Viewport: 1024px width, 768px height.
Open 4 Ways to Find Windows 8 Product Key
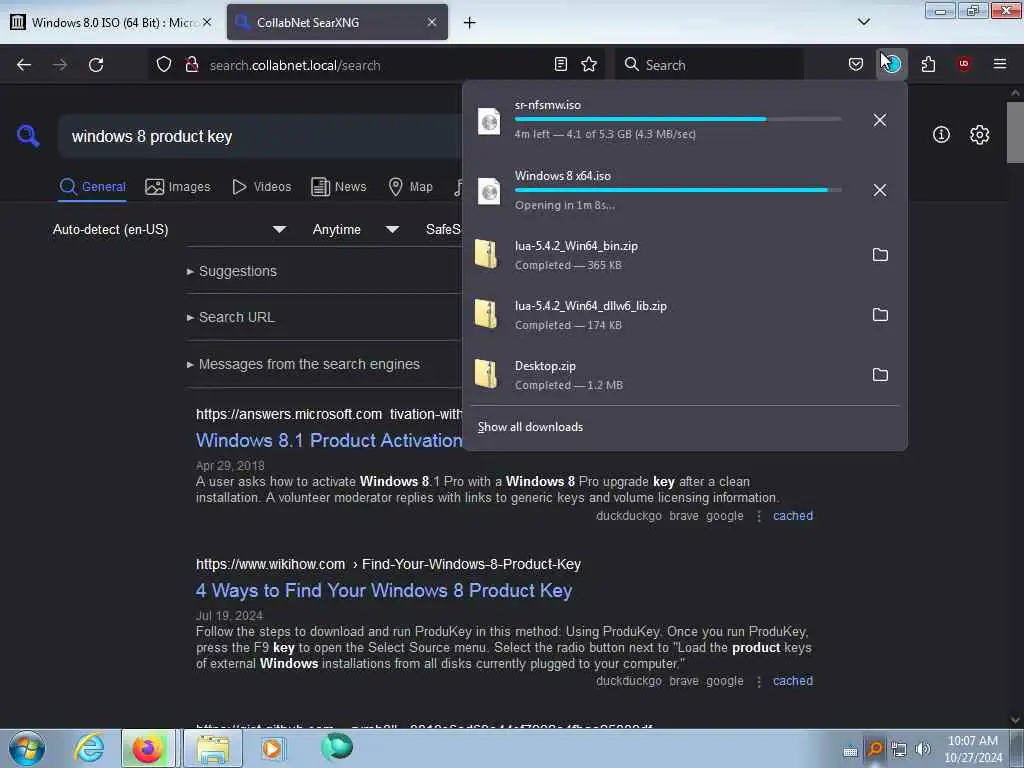click(384, 590)
